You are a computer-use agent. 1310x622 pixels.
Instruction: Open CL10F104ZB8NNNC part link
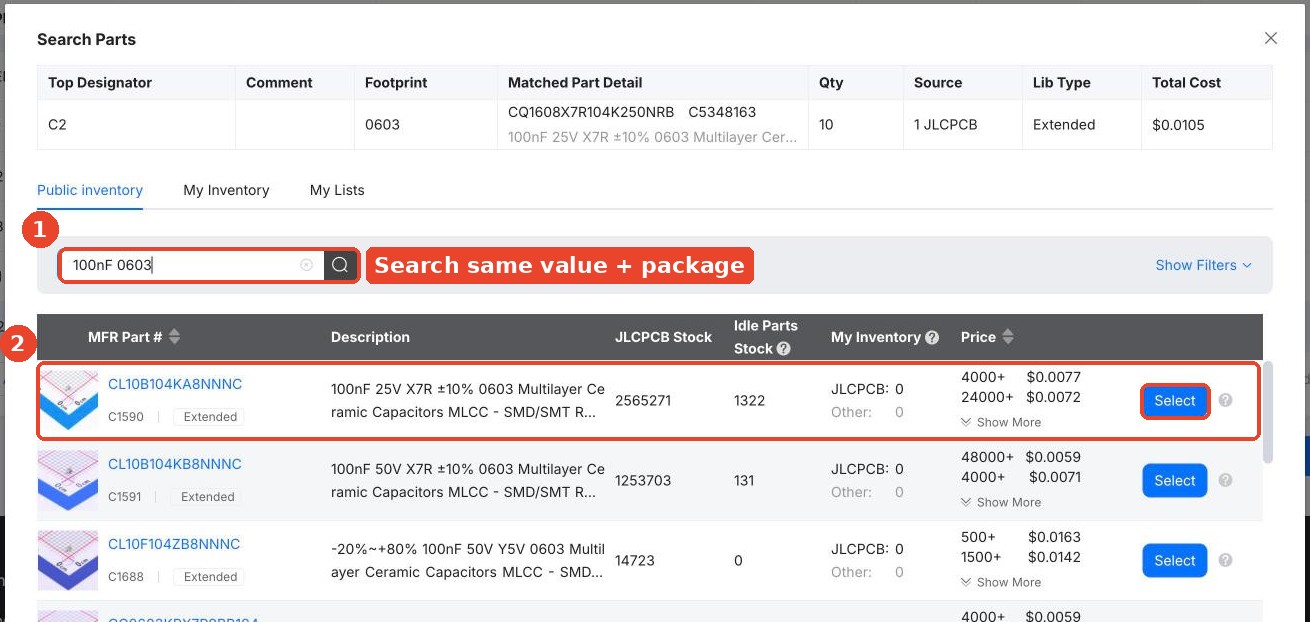click(174, 544)
